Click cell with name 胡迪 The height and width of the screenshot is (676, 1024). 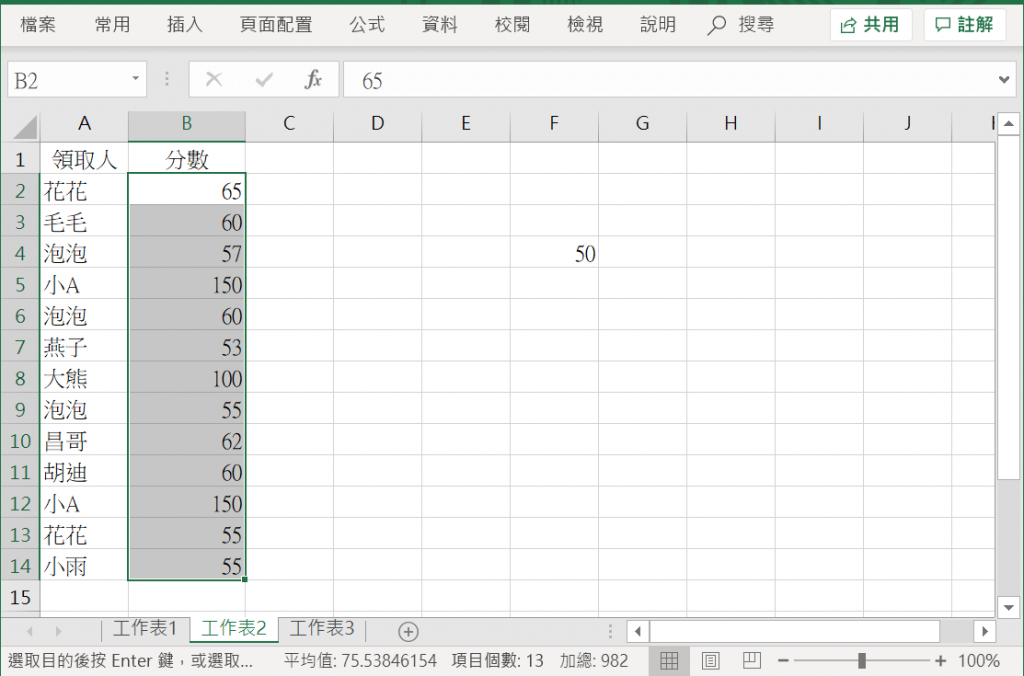click(84, 472)
